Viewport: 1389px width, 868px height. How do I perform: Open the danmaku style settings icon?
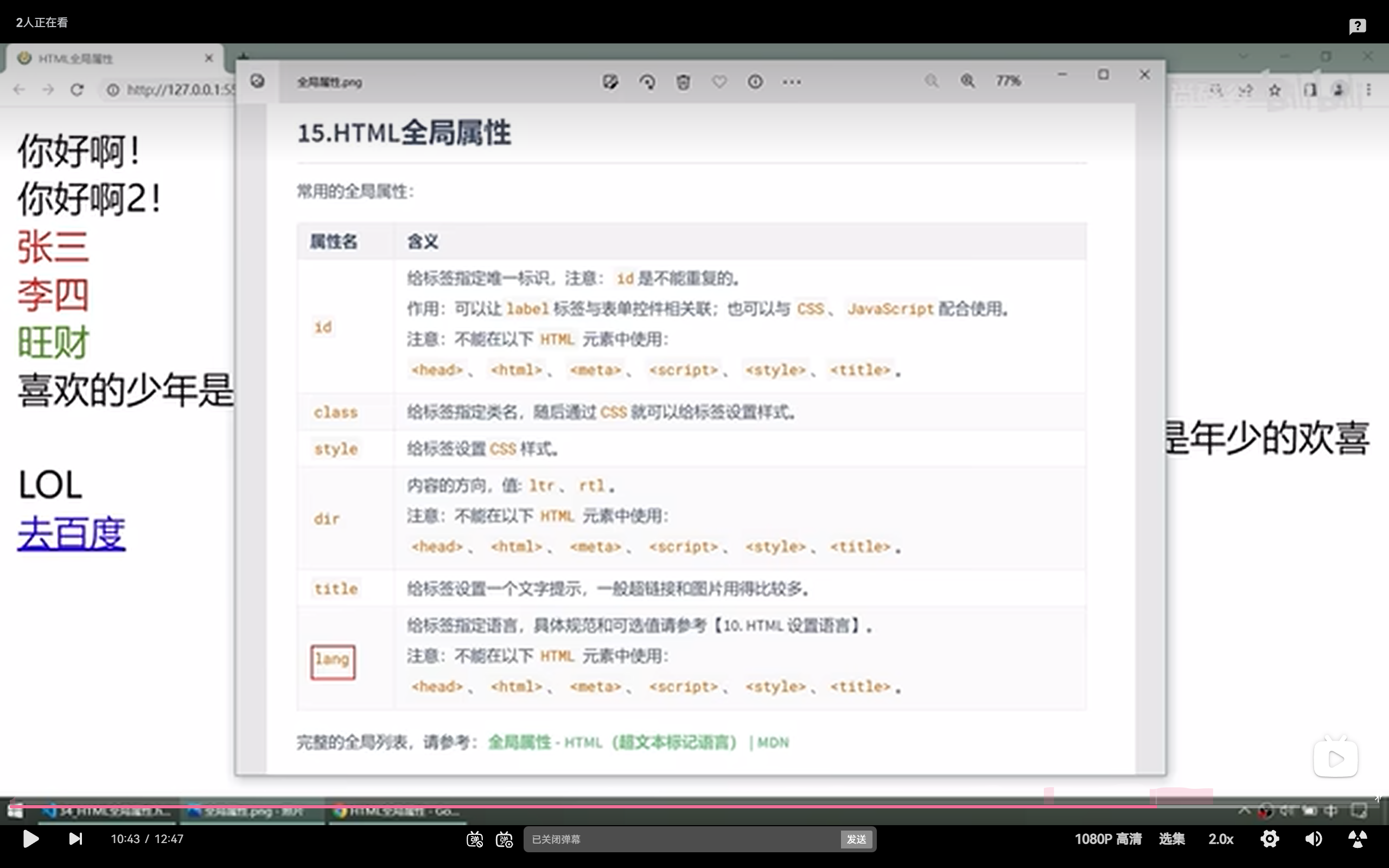(504, 839)
